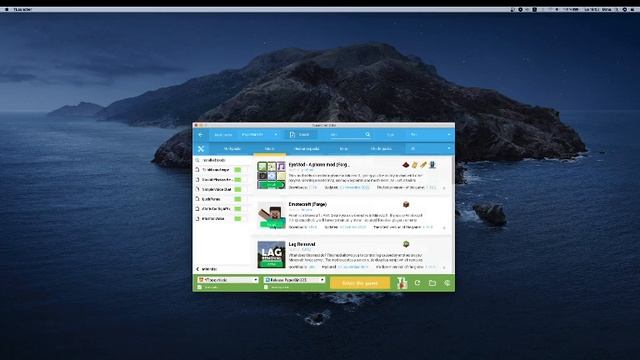Click the document icon on the top bar button

292,134
